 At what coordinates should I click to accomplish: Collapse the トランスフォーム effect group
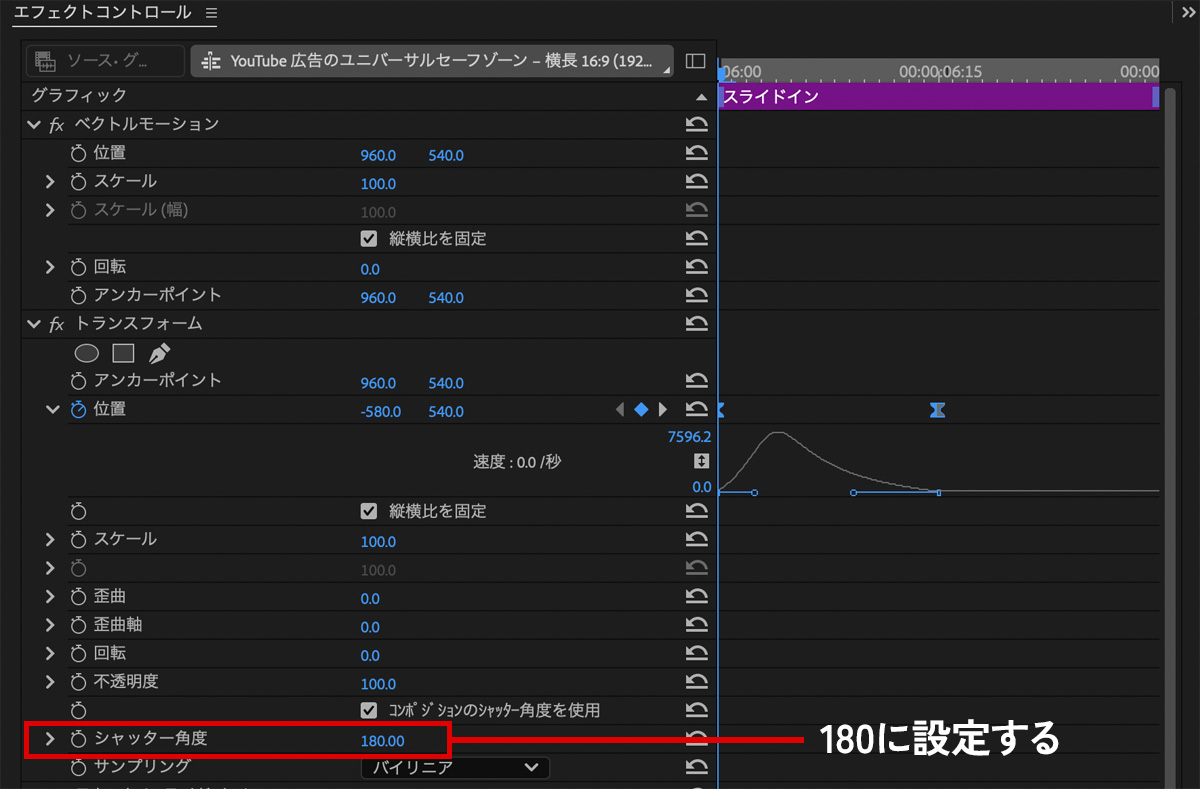tap(35, 325)
